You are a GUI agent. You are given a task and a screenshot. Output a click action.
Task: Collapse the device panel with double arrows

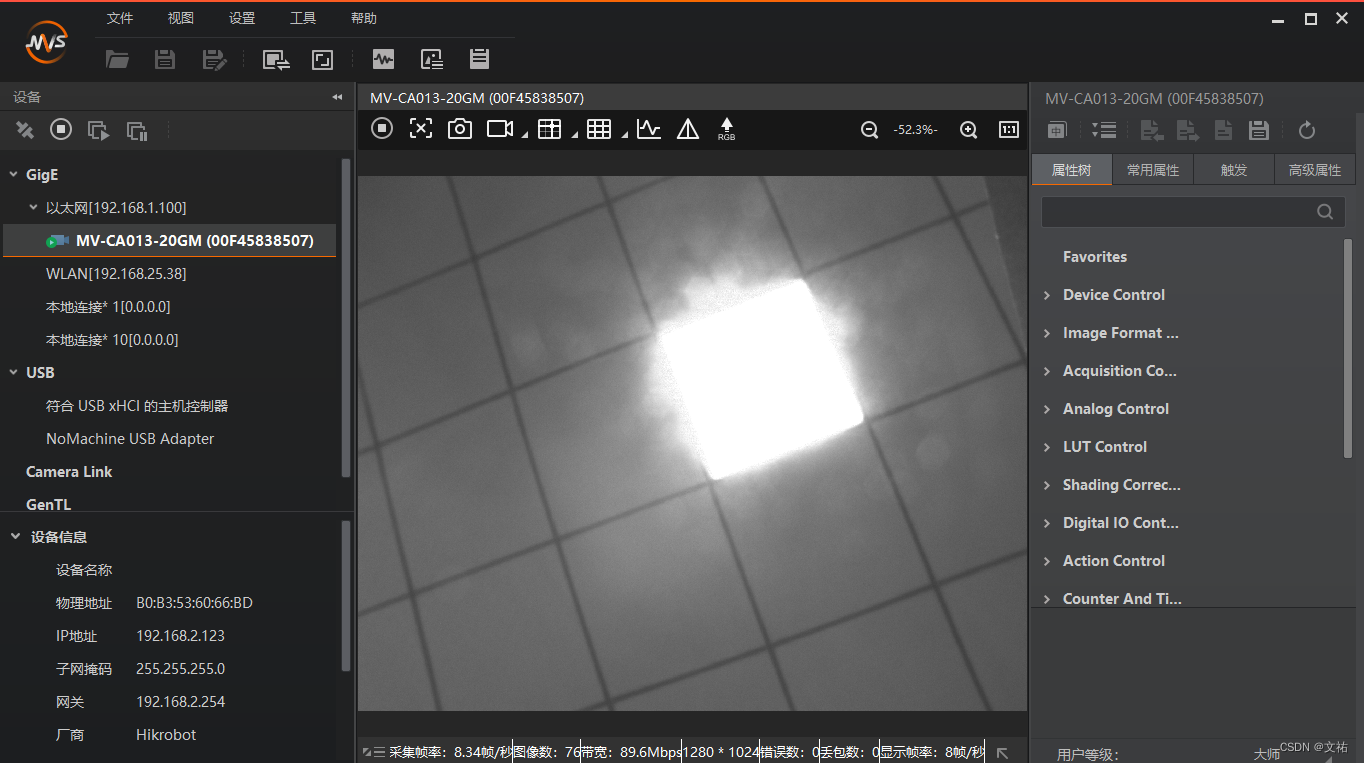point(337,97)
